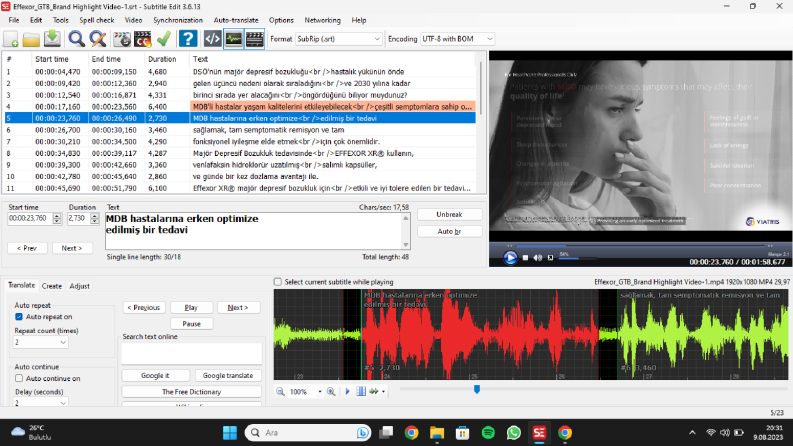Open Spotify from the taskbar
Screen dimensions: 793x446
(x=488, y=433)
